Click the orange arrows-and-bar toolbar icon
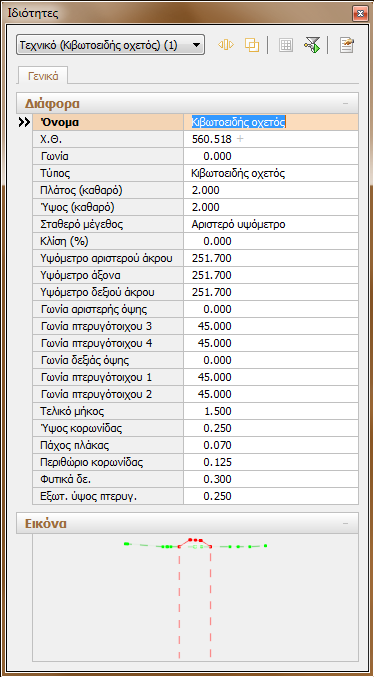Viewport: 374px width, 677px height. click(x=226, y=44)
